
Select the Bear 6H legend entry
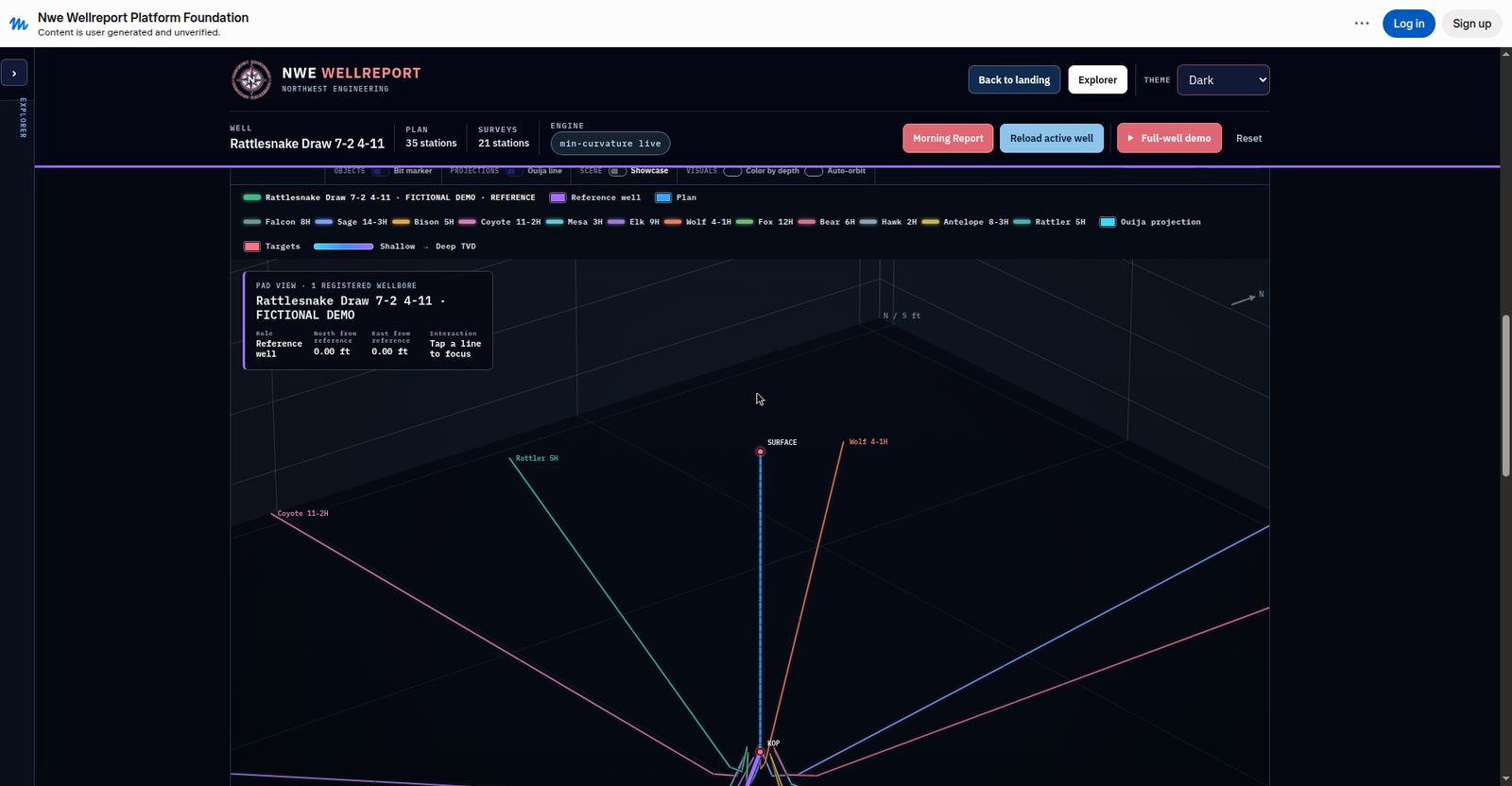pyautogui.click(x=827, y=222)
